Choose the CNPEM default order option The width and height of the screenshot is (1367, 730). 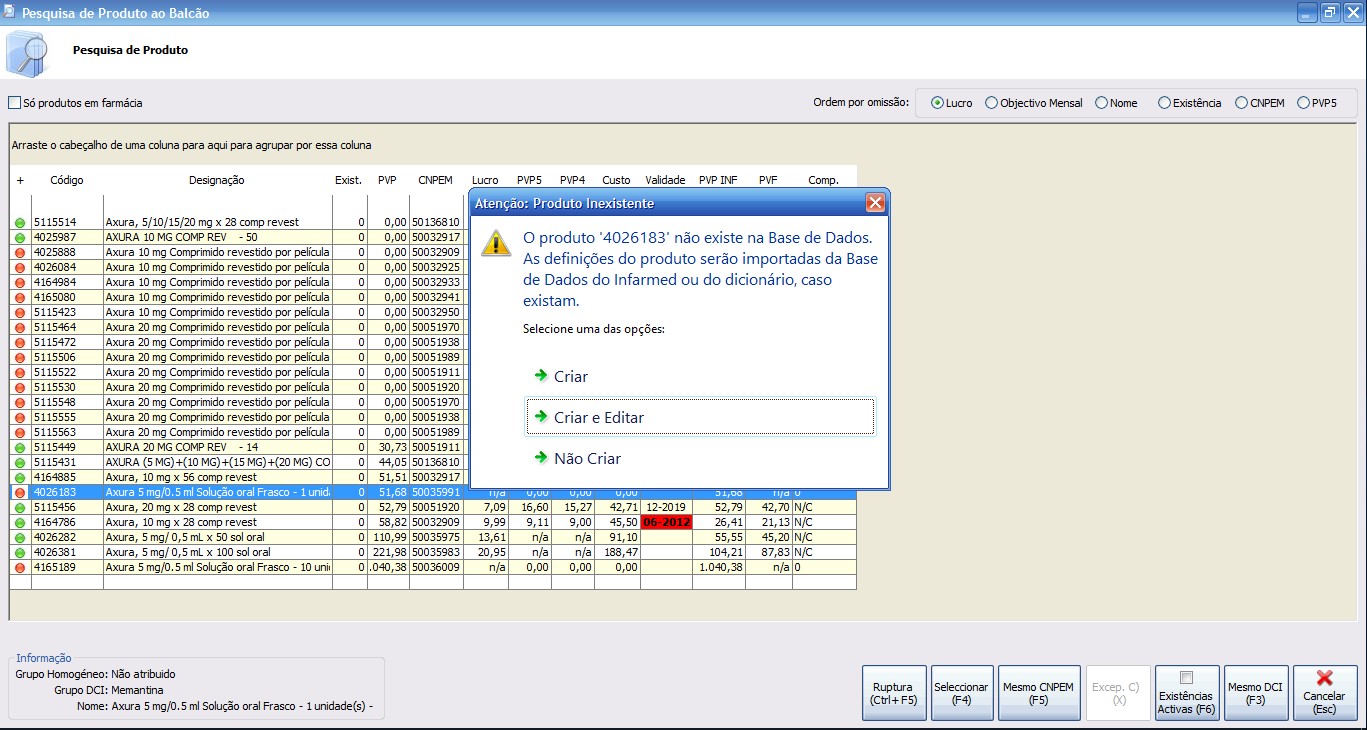(x=1241, y=103)
